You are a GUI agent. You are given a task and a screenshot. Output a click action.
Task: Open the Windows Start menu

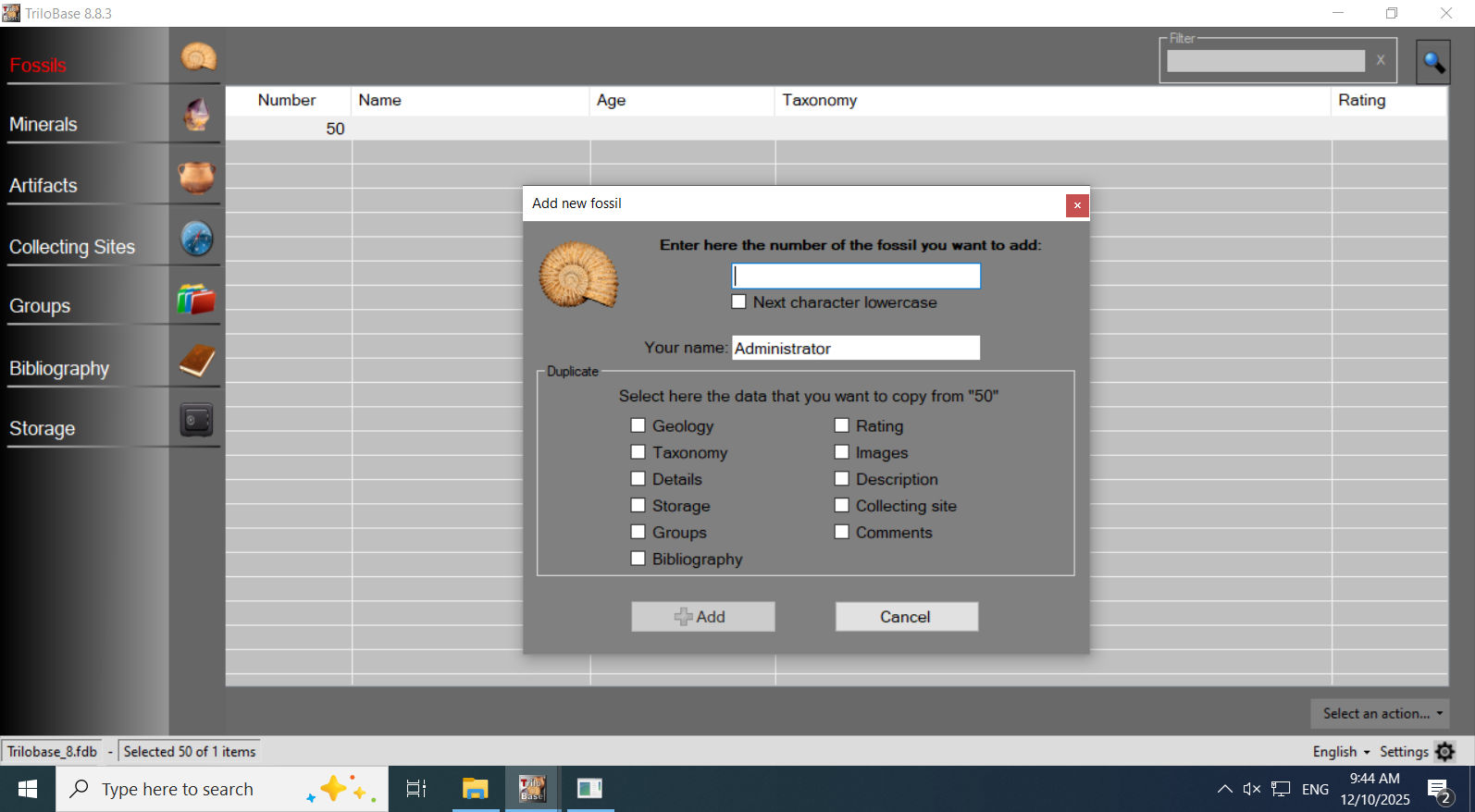pyautogui.click(x=28, y=789)
